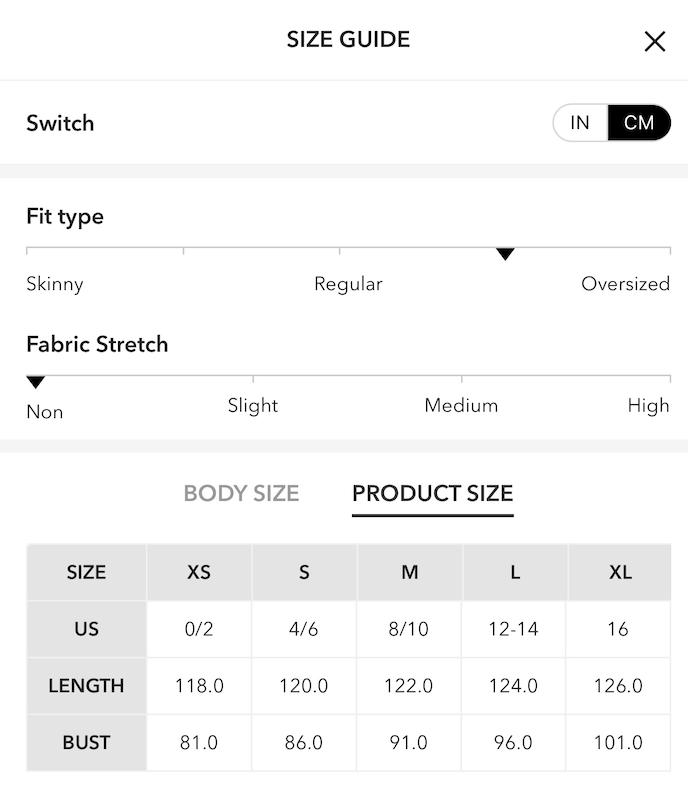The width and height of the screenshot is (688, 800).
Task: Click the Fabric Stretch triangle marker
Action: click(x=36, y=382)
